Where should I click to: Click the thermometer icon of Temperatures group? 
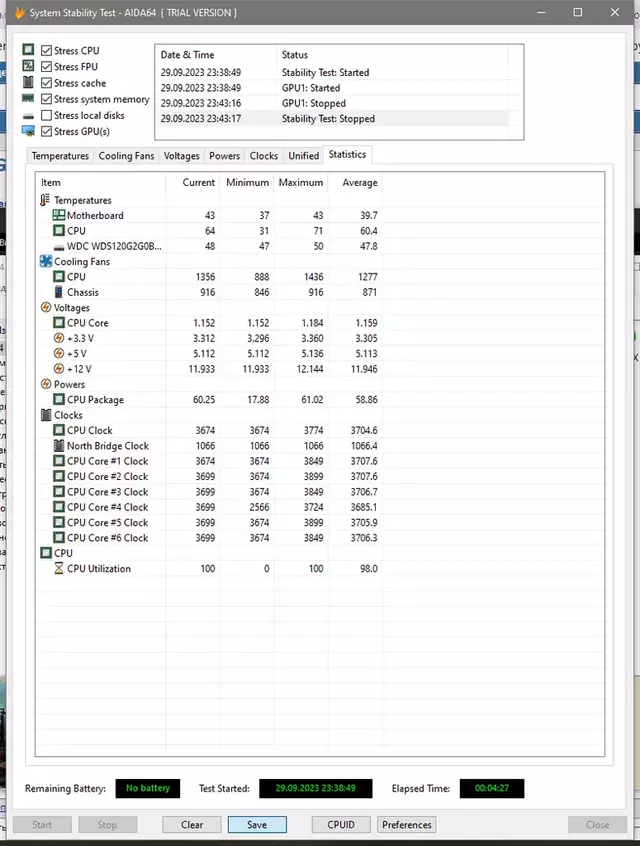[x=45, y=200]
